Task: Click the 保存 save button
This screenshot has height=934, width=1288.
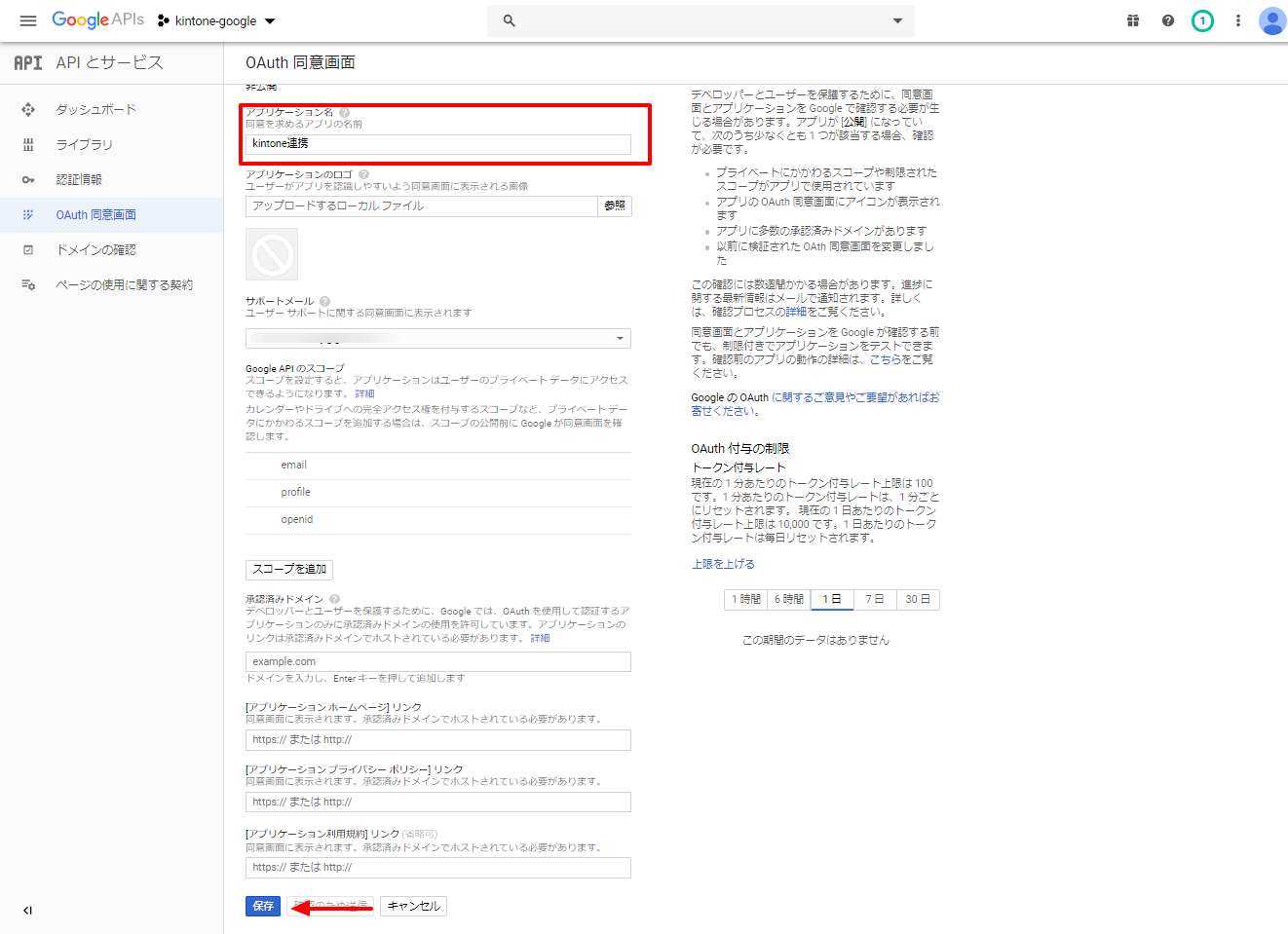Action: (263, 906)
